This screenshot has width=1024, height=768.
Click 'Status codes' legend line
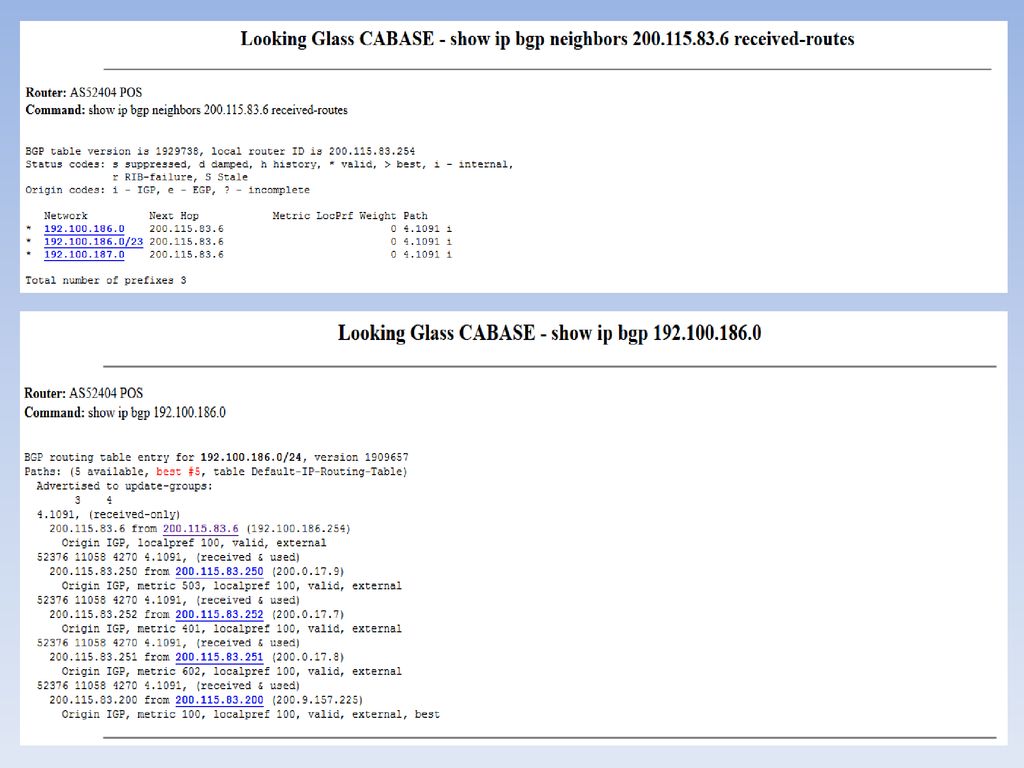point(269,165)
